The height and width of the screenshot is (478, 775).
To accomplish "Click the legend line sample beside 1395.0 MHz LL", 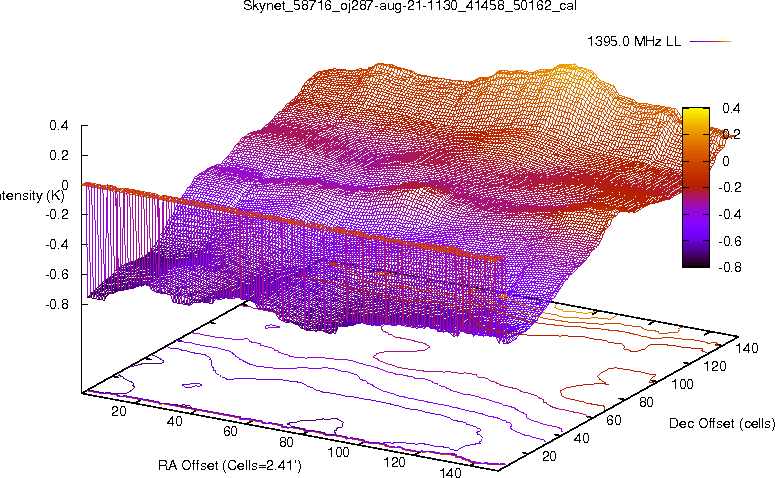I will 710,42.
